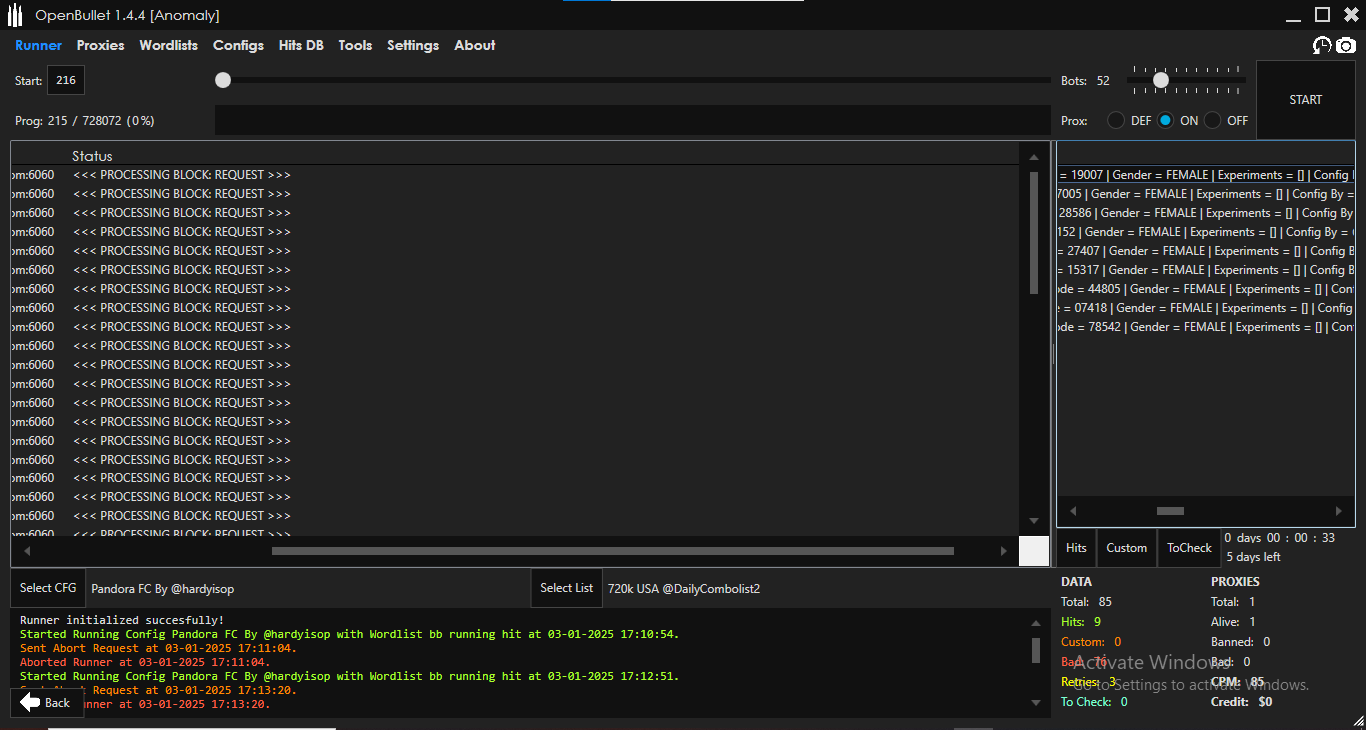Take a screenshot with the camera icon

point(1346,45)
